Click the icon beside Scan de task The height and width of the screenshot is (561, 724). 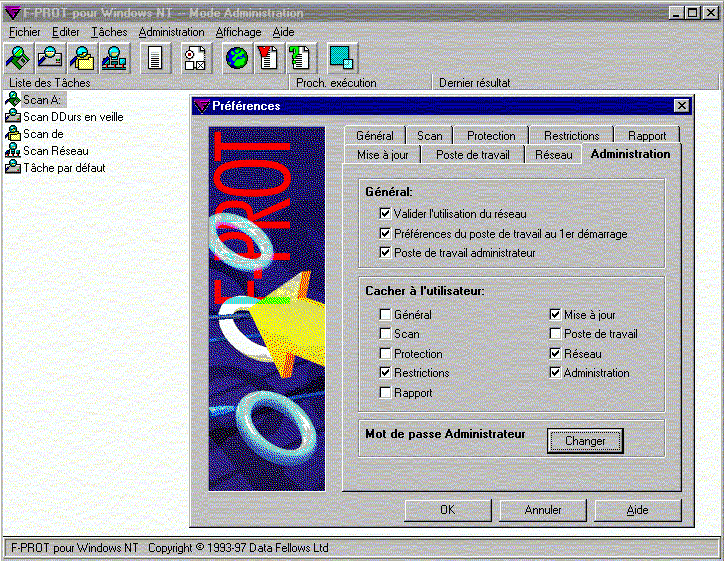13,133
